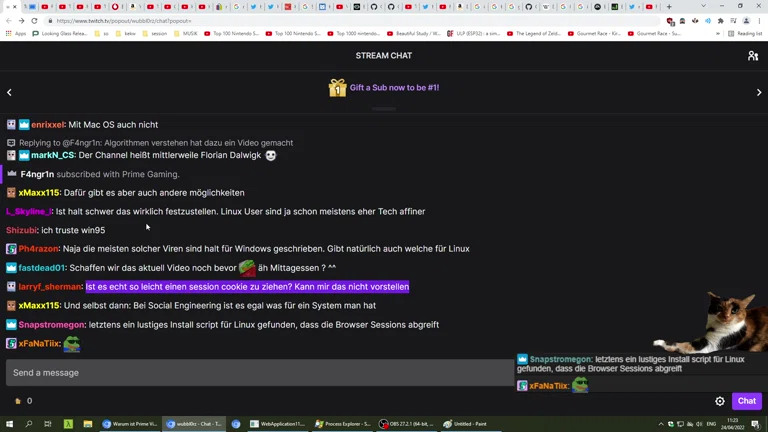Open File Explorer from taskbar
The image size is (768, 432).
tap(88, 424)
